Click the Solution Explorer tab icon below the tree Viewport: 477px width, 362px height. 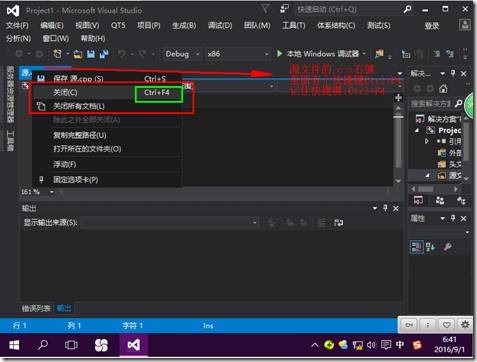pos(418,200)
